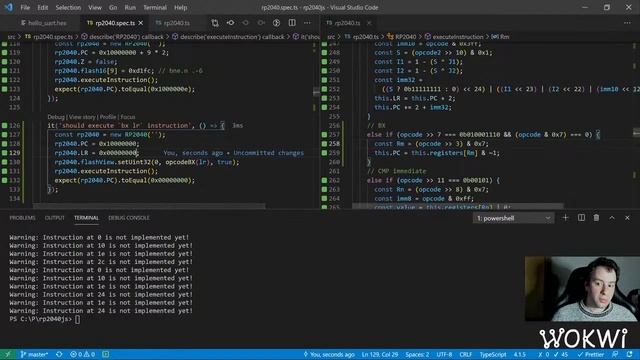Click inside the PowerShell terminal prompt
The height and width of the screenshot is (360, 640).
78,319
